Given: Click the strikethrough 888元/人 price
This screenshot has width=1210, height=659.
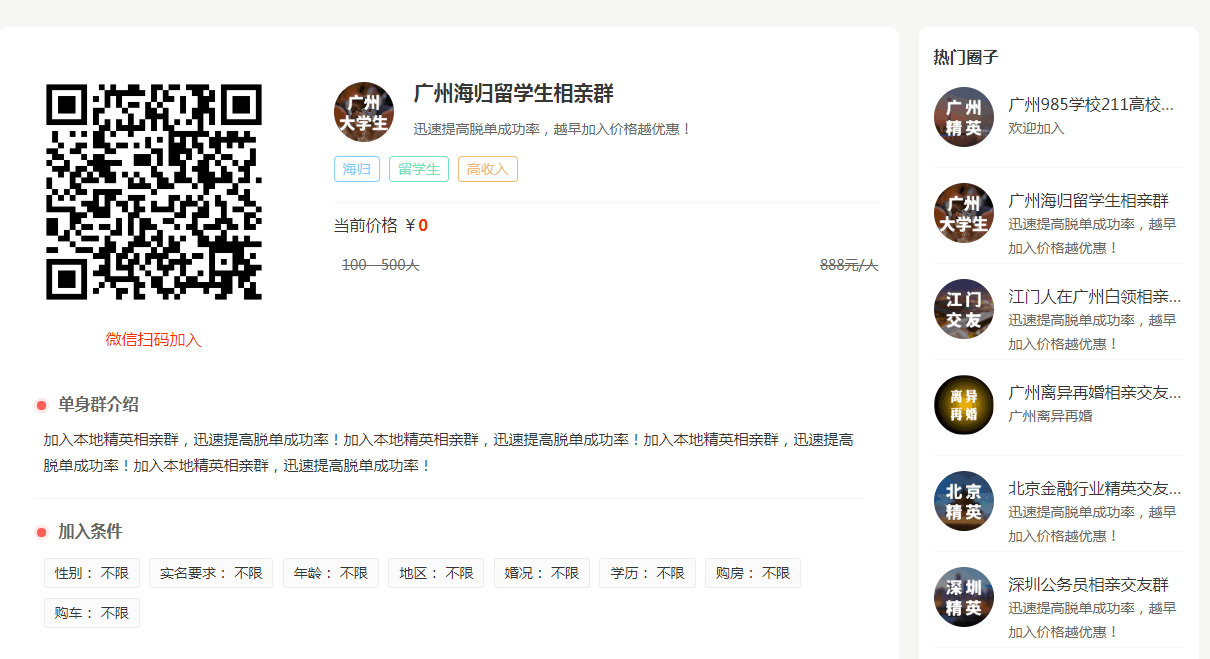Looking at the screenshot, I should (x=849, y=265).
